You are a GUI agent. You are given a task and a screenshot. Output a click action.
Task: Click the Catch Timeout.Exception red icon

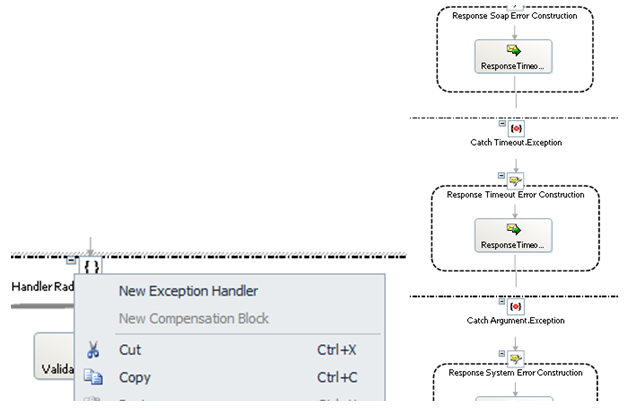(x=516, y=129)
